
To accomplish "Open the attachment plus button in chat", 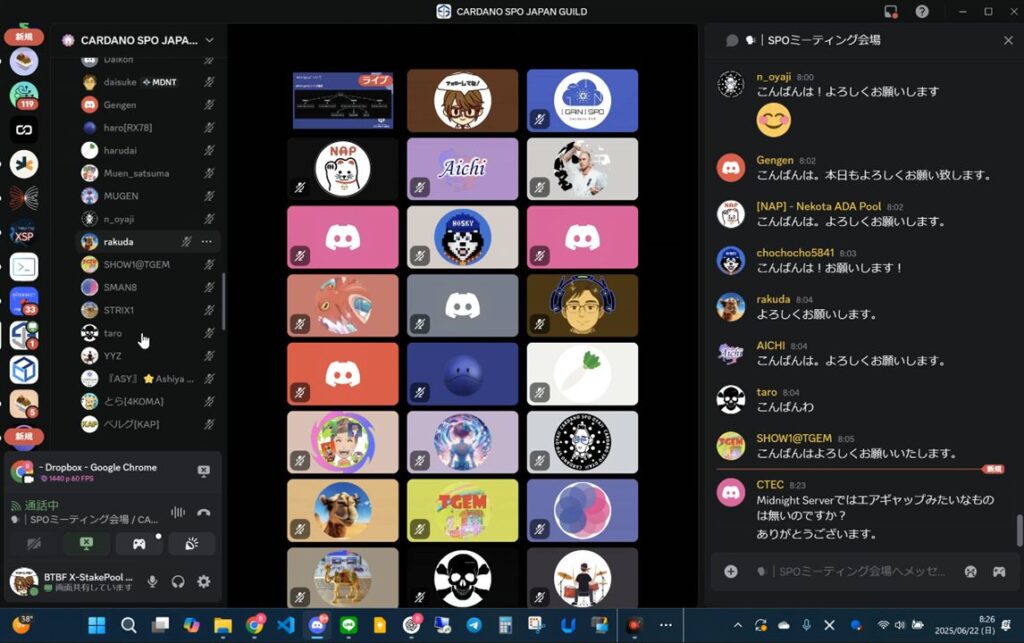I will pos(731,572).
